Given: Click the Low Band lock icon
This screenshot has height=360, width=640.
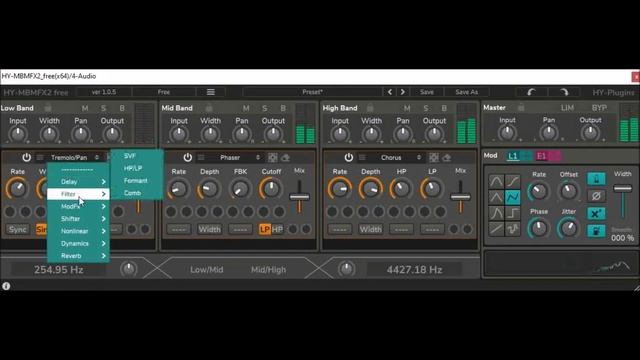Looking at the screenshot, I should 48,108.
